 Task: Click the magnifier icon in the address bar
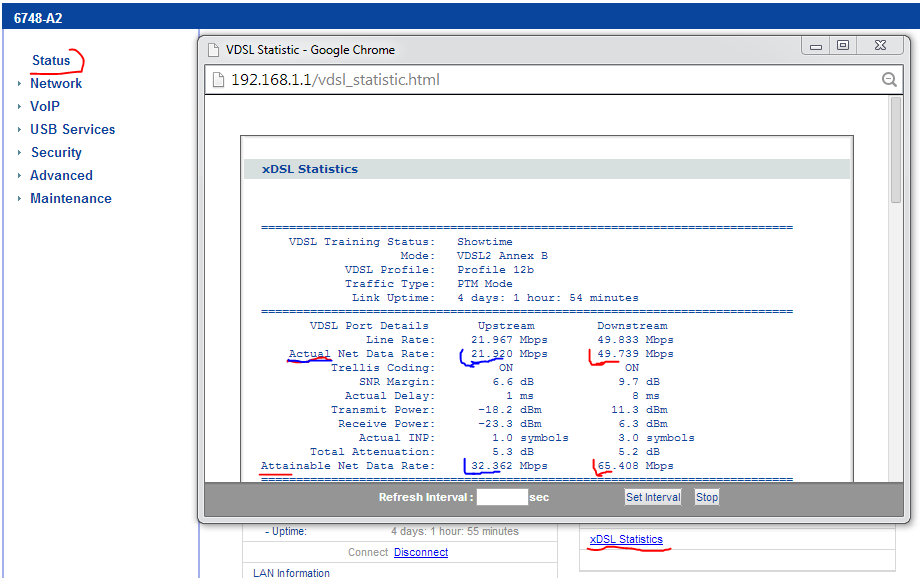(888, 80)
